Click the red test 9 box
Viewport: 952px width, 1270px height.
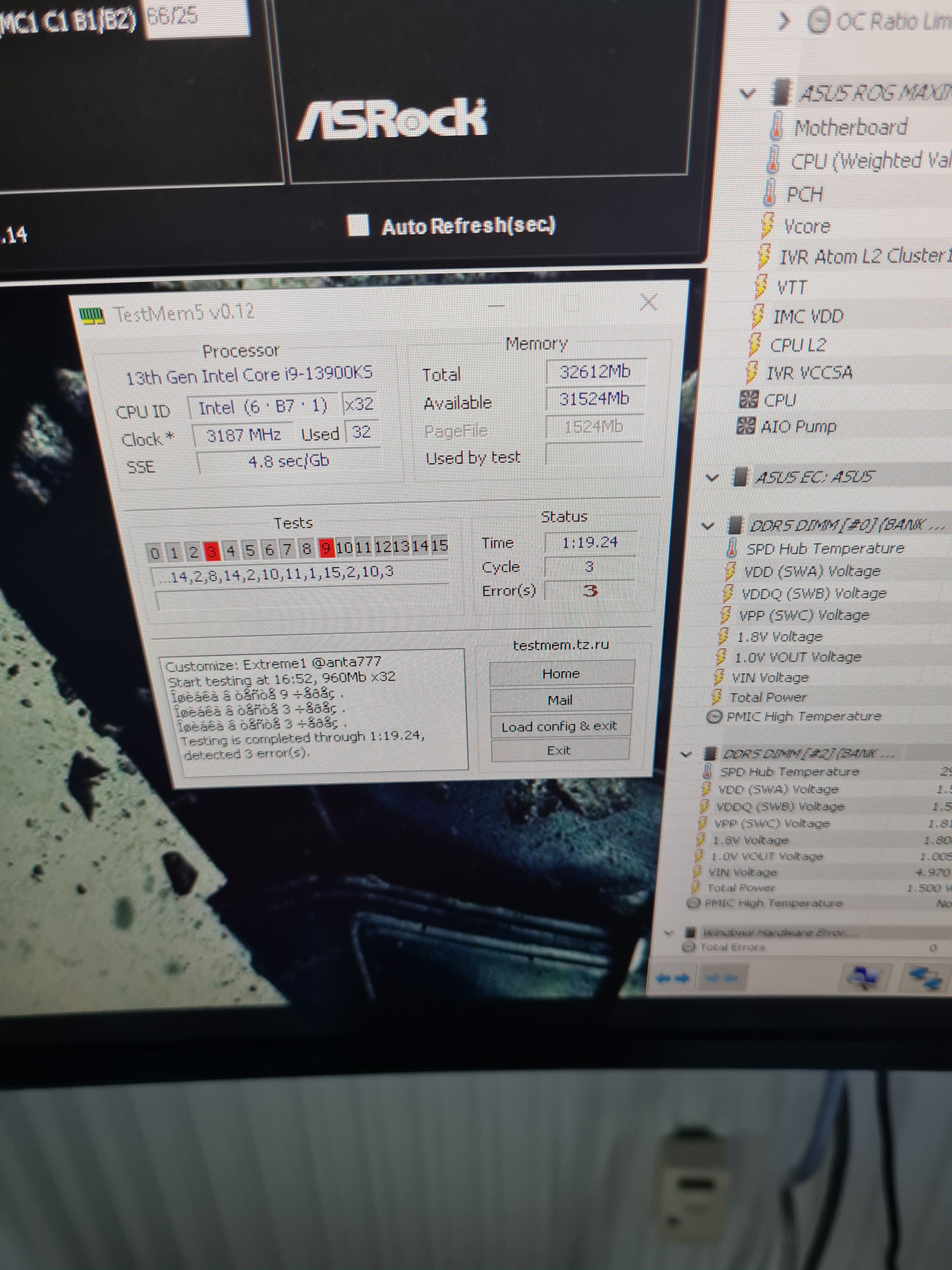click(x=326, y=549)
